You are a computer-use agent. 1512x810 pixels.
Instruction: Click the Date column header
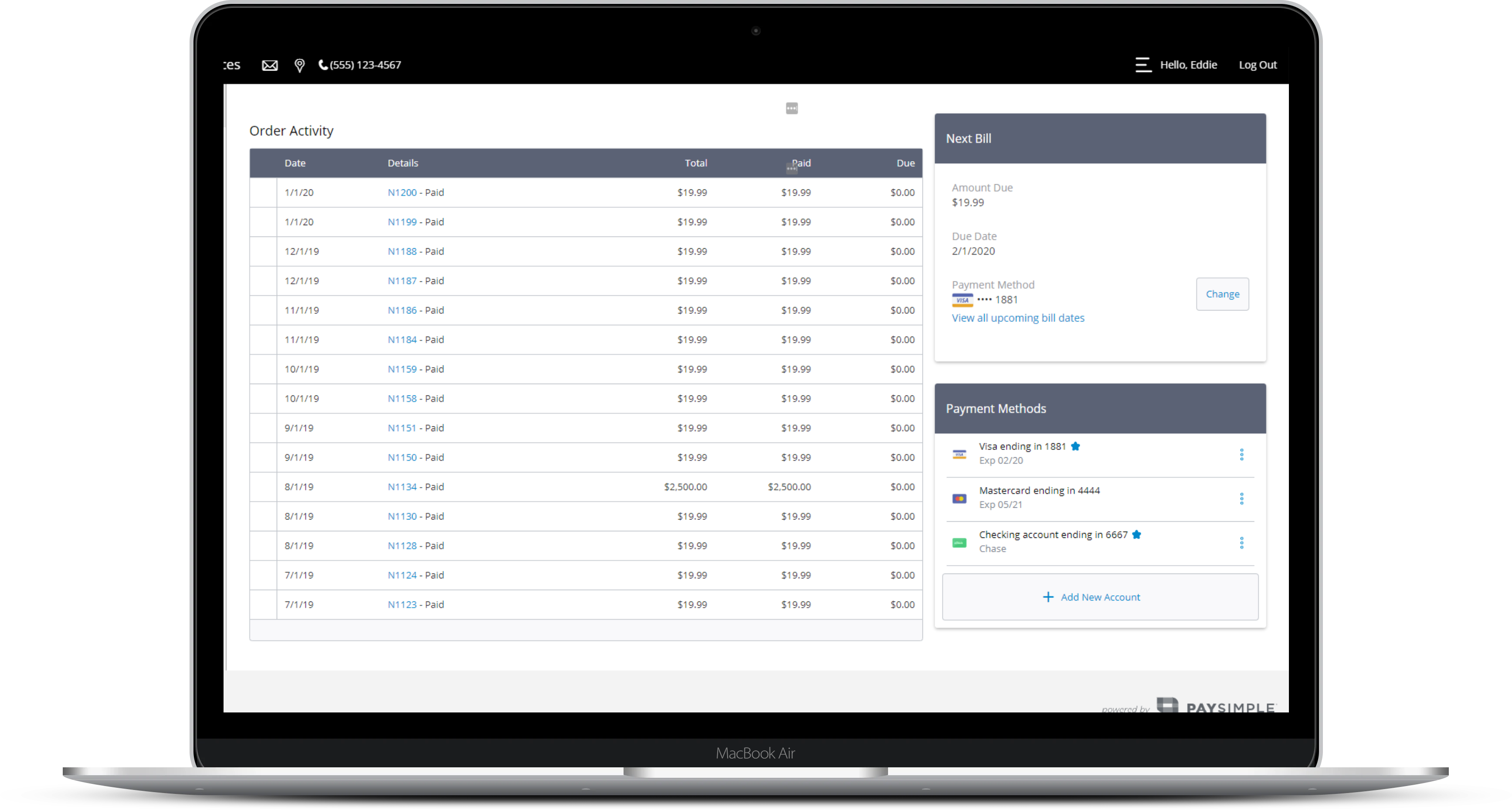(295, 163)
